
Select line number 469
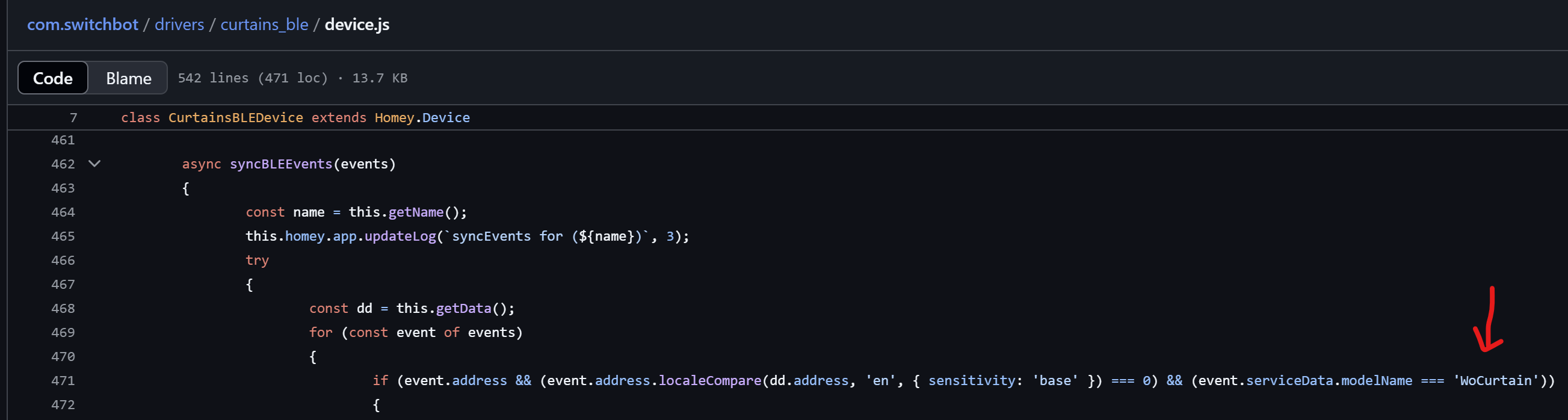point(63,332)
